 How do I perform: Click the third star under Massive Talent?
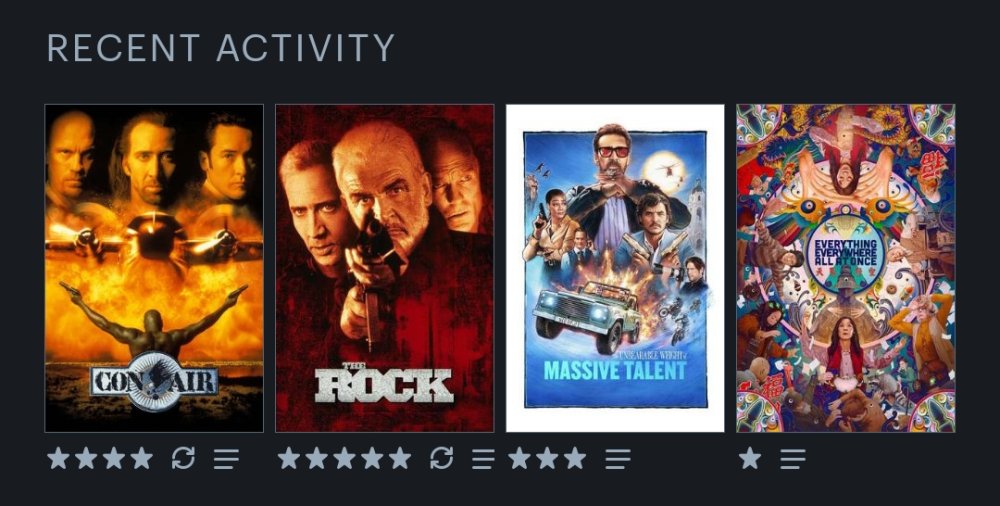click(x=575, y=458)
